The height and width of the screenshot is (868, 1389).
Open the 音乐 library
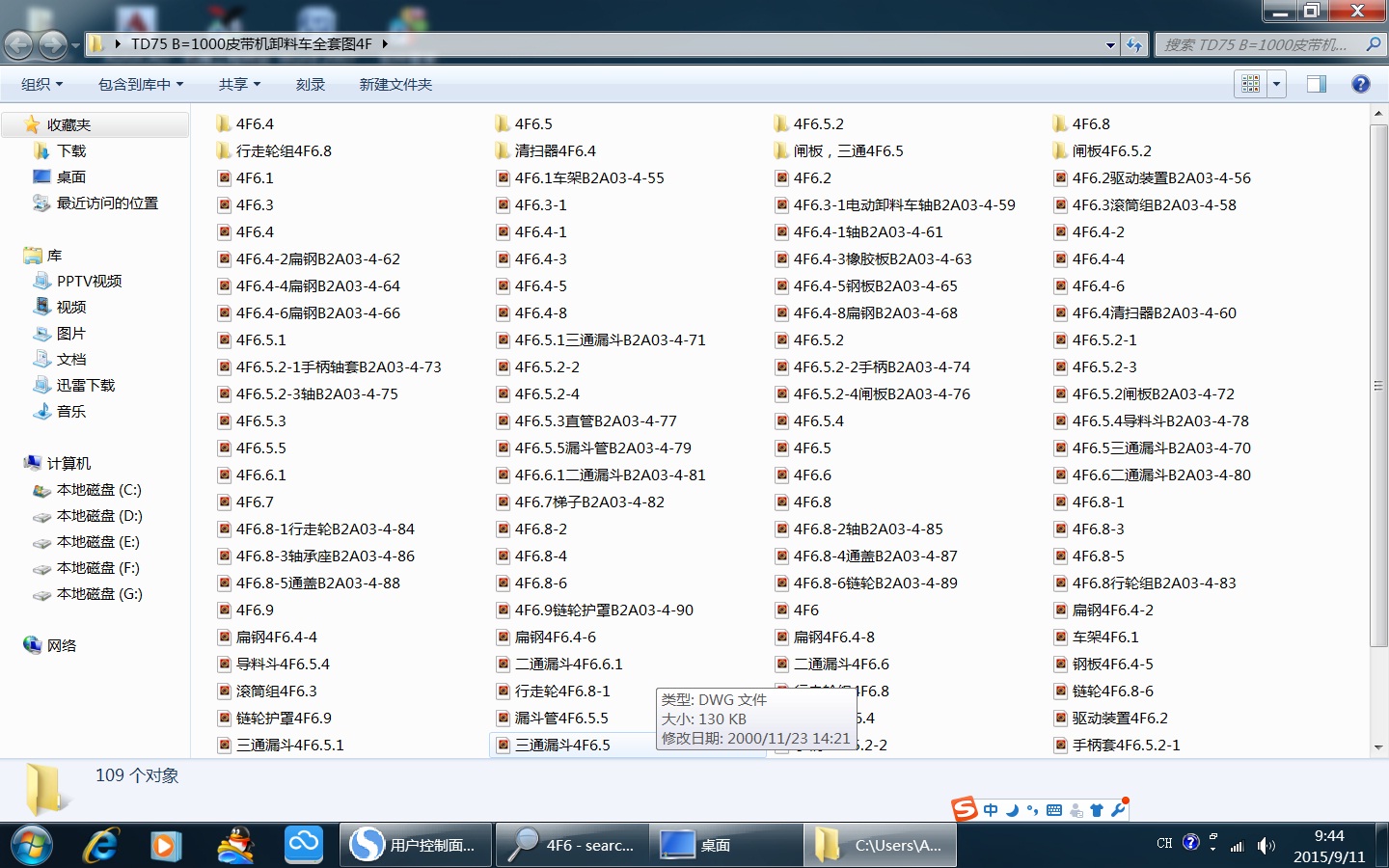pos(70,411)
